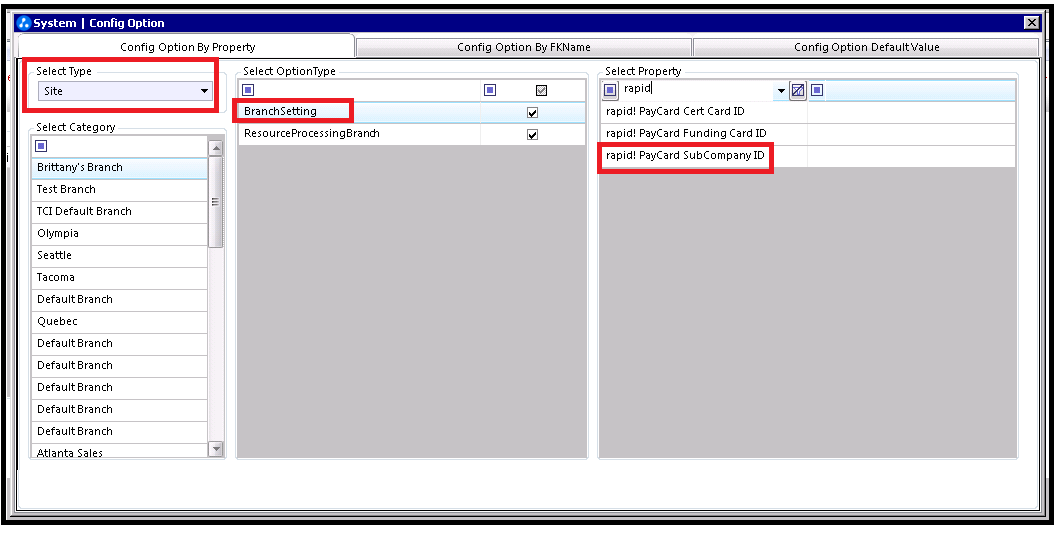1057x533 pixels.
Task: Open the filter operator dropdown beside 'rapid'
Action: point(781,90)
